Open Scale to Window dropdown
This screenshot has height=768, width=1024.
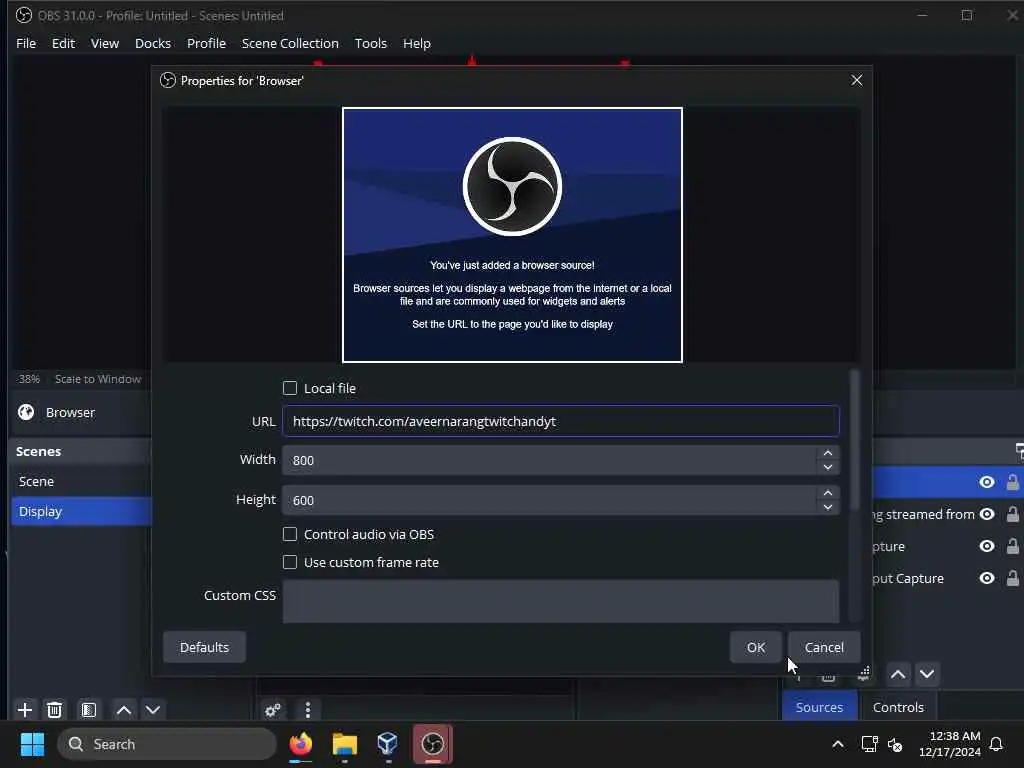click(x=98, y=379)
